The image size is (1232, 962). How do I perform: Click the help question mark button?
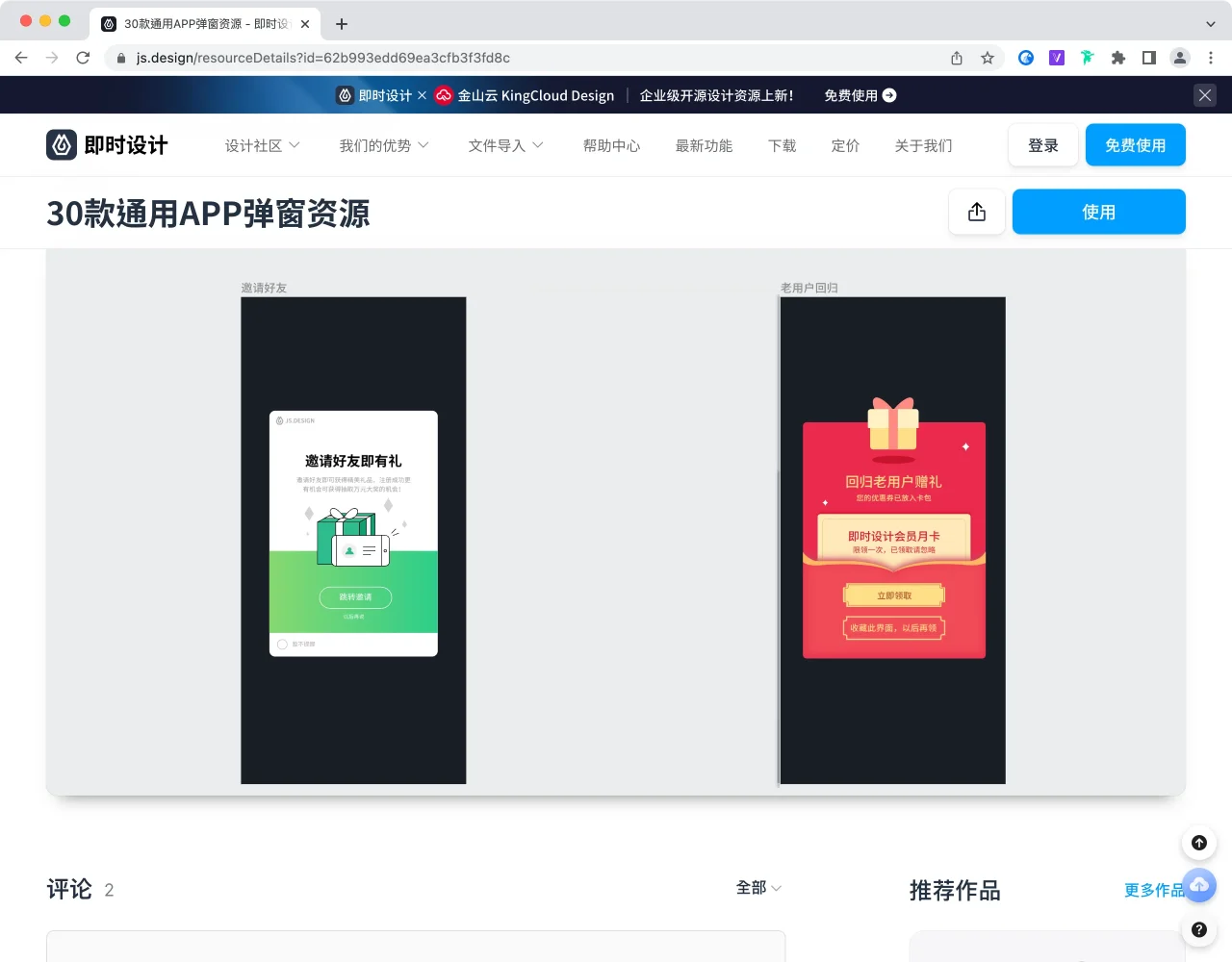pos(1199,929)
